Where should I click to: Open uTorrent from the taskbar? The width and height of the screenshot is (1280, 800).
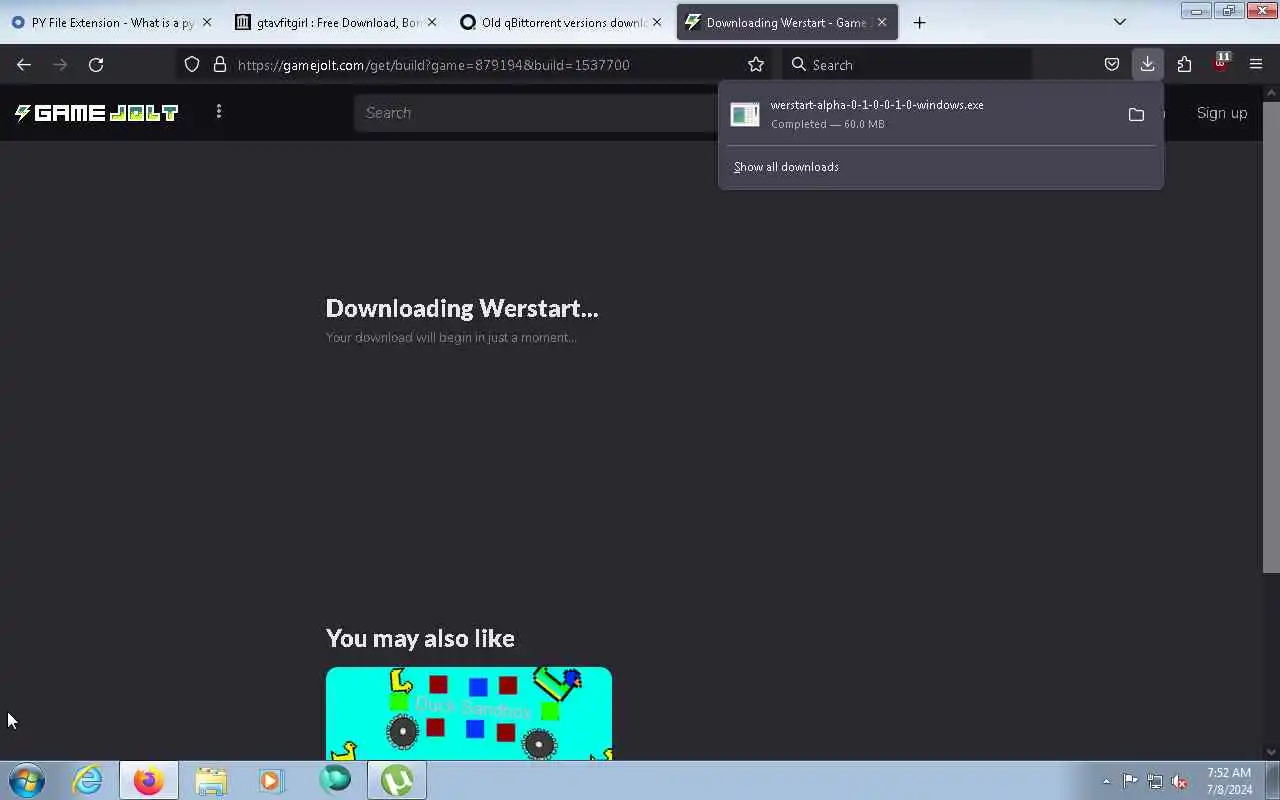coord(397,780)
